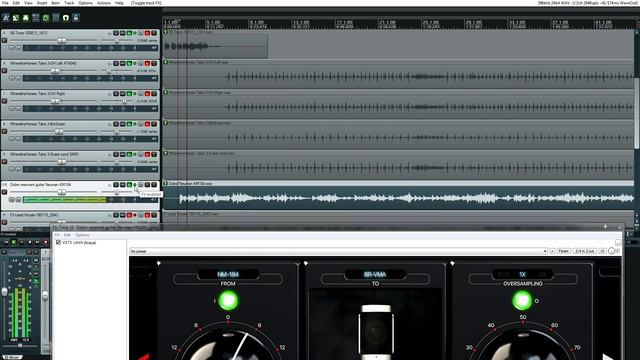Image resolution: width=640 pixels, height=360 pixels.
Task: Click the arrange view vertical scrollbar
Action: [637, 112]
